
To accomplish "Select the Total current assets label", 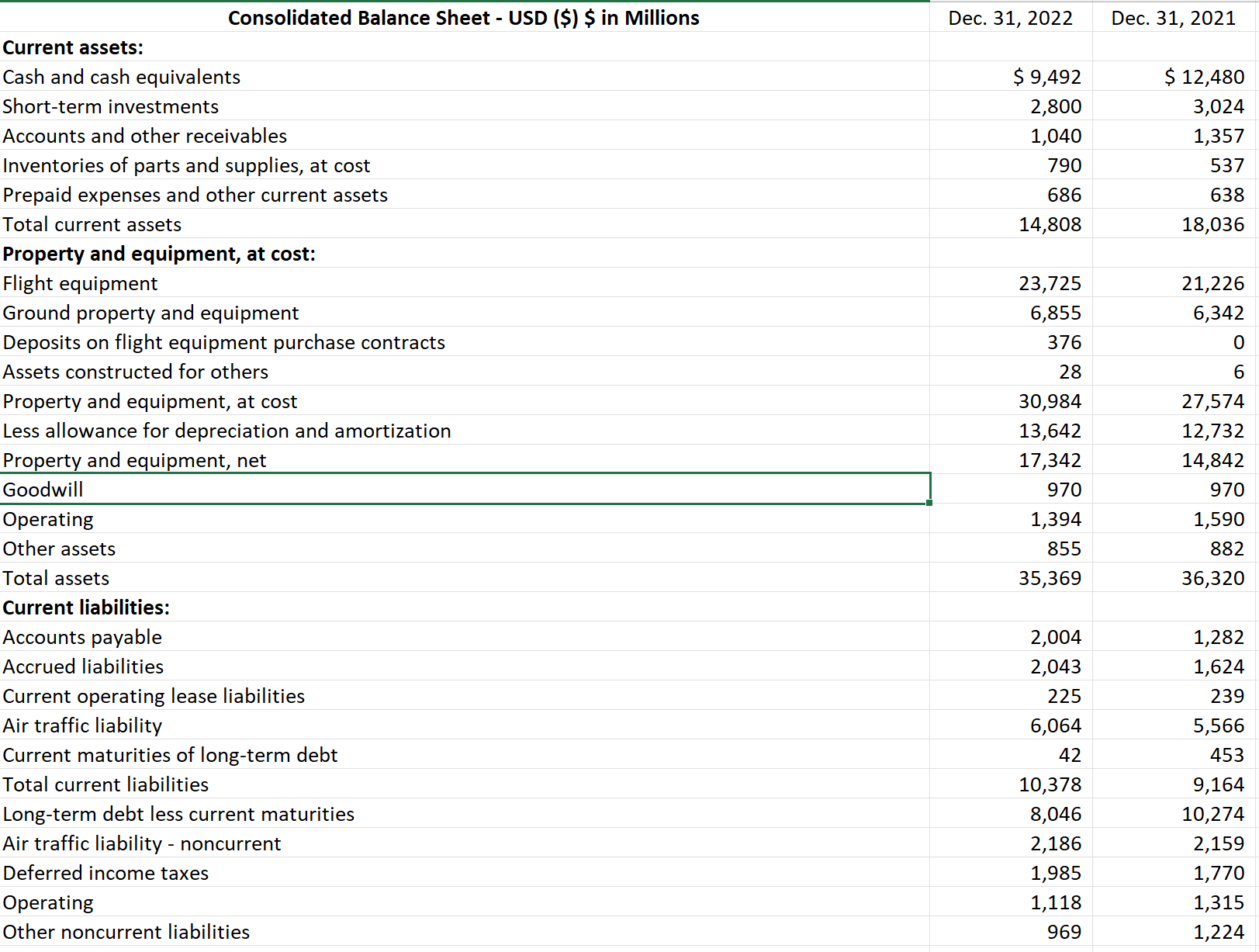I will (92, 224).
